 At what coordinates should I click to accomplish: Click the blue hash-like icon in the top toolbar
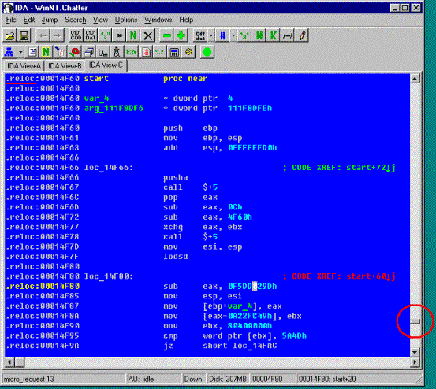[222, 35]
